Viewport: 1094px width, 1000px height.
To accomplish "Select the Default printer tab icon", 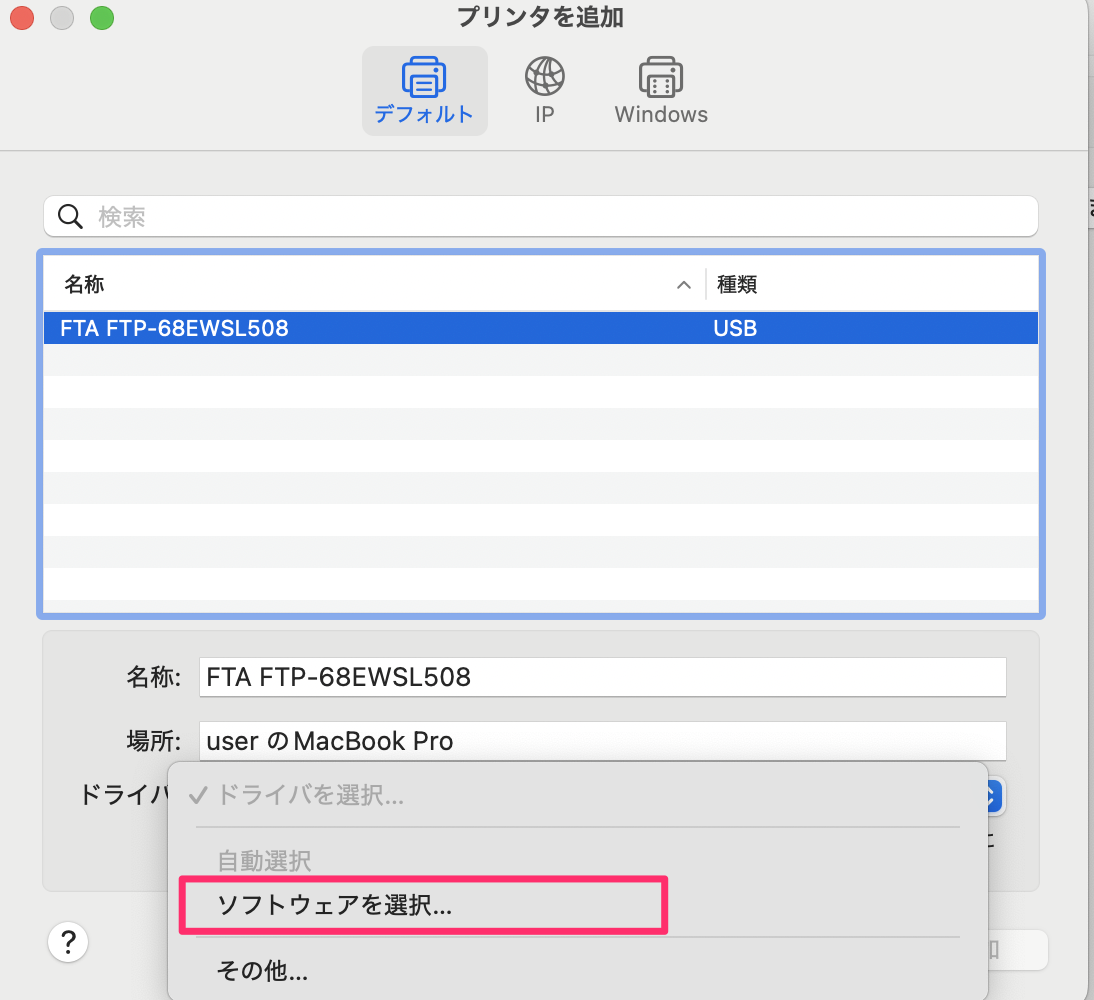I will (x=424, y=78).
